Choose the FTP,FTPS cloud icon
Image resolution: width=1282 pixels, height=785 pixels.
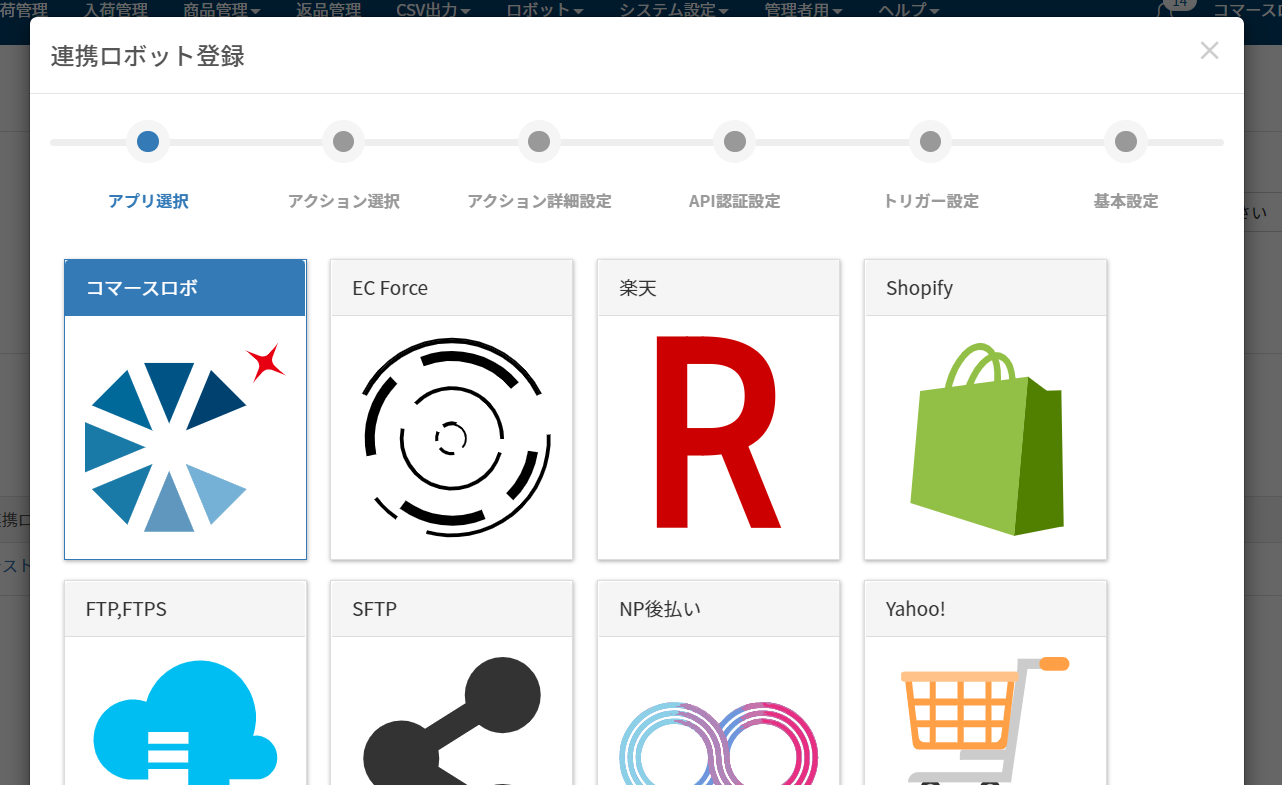coord(186,720)
